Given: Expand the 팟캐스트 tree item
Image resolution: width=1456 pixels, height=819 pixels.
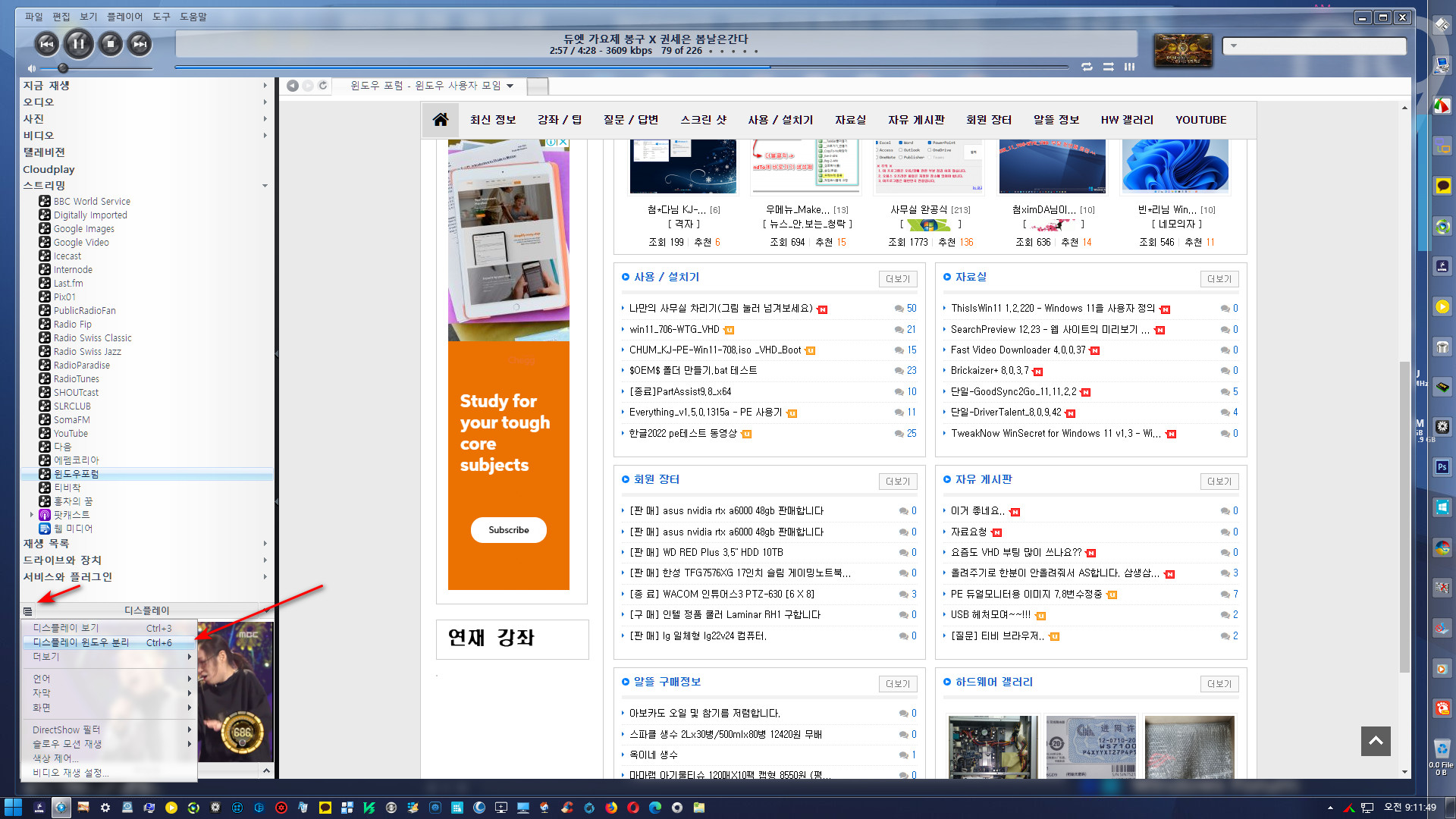Looking at the screenshot, I should tap(32, 515).
